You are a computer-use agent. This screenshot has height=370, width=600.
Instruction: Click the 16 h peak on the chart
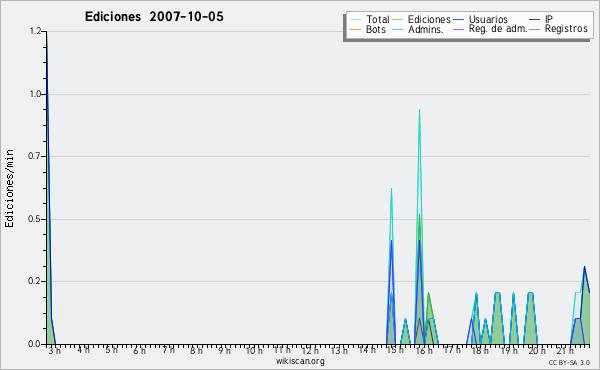click(419, 110)
